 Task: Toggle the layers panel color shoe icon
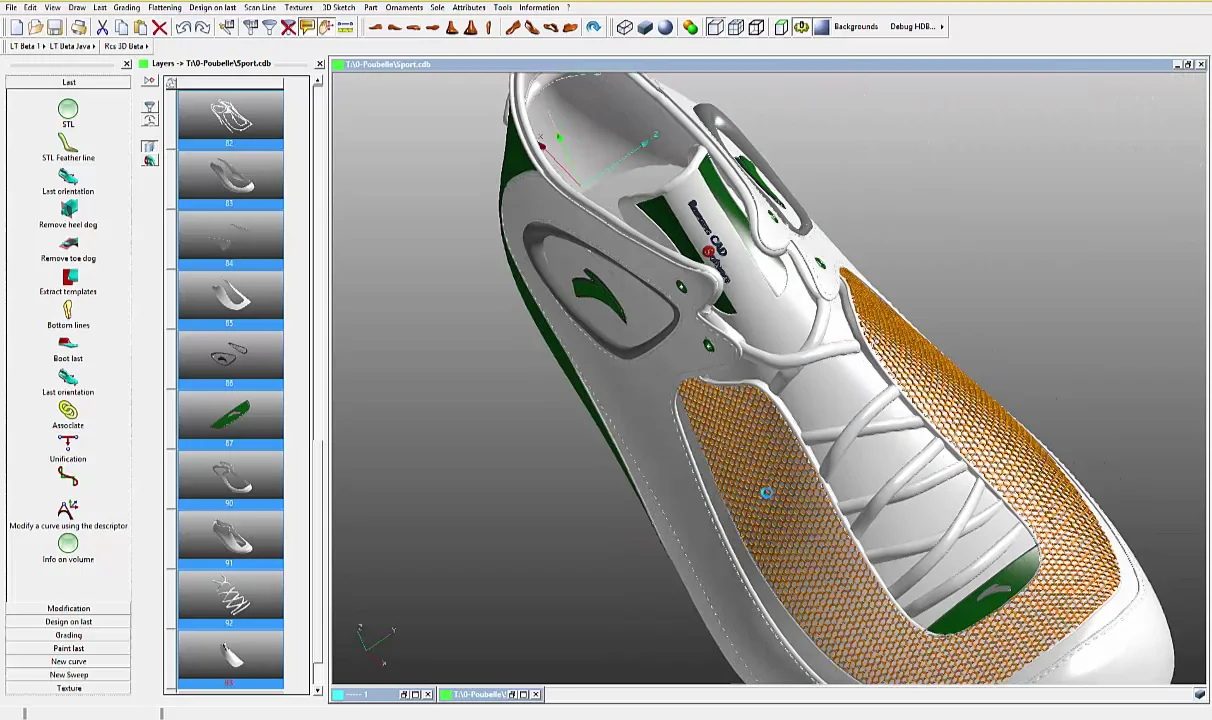coord(149,159)
